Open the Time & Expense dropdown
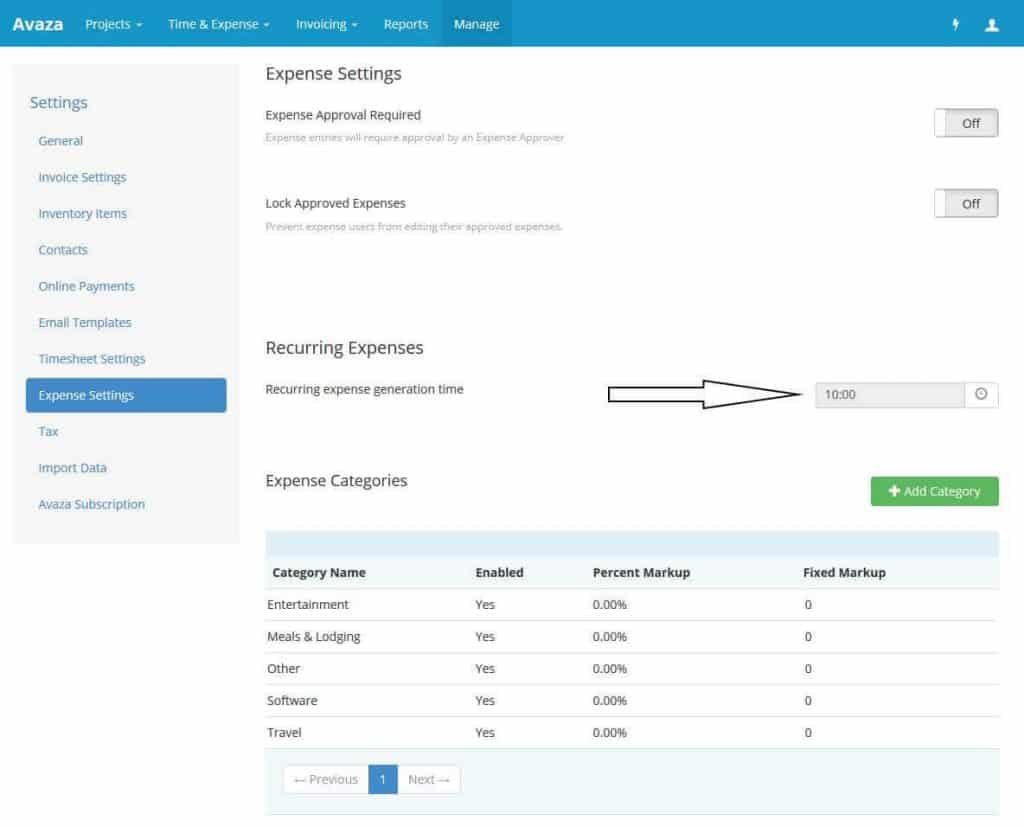The width and height of the screenshot is (1024, 827). pyautogui.click(x=218, y=24)
